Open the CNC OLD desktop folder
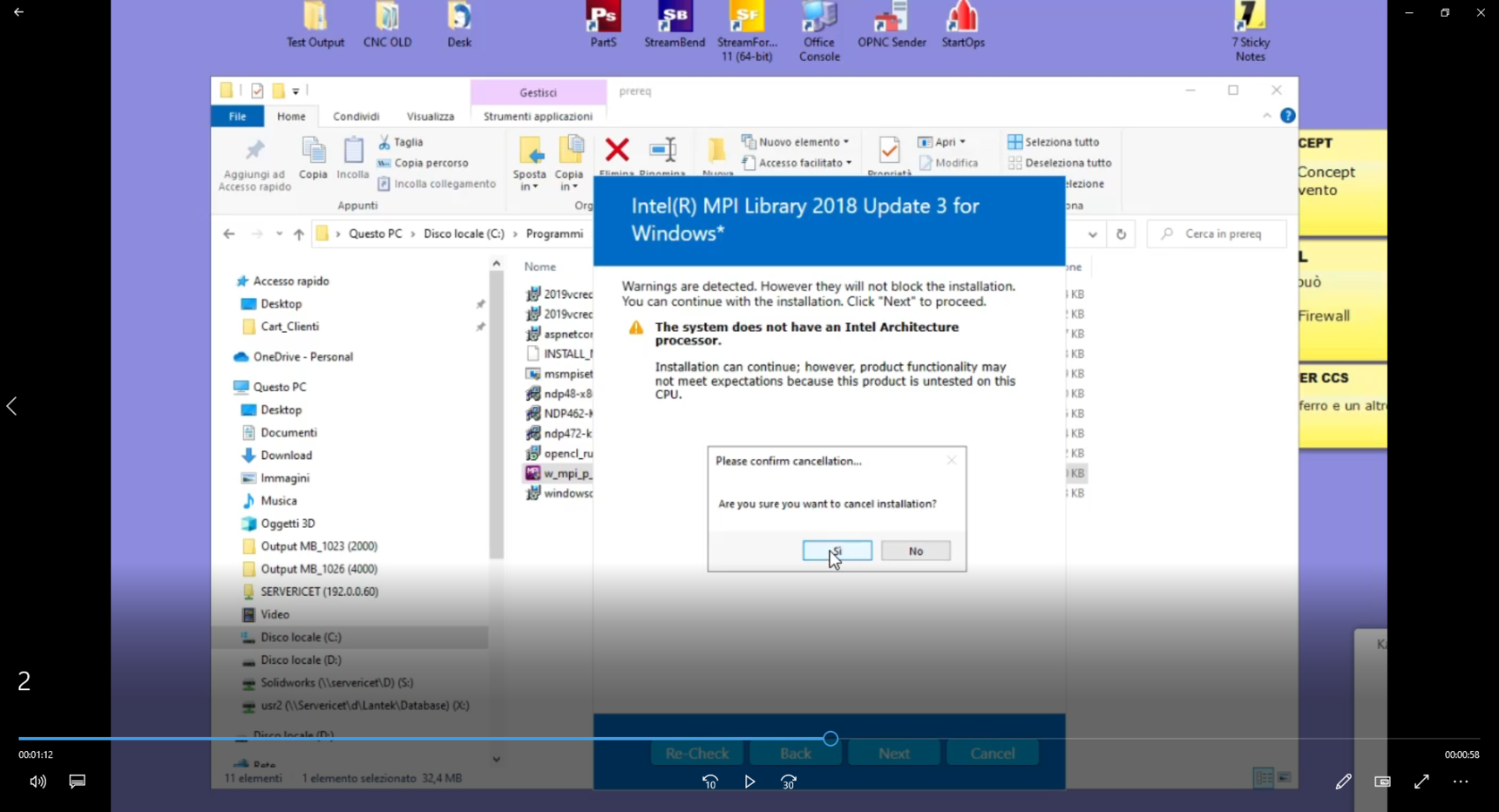Viewport: 1499px width, 812px height. [387, 25]
